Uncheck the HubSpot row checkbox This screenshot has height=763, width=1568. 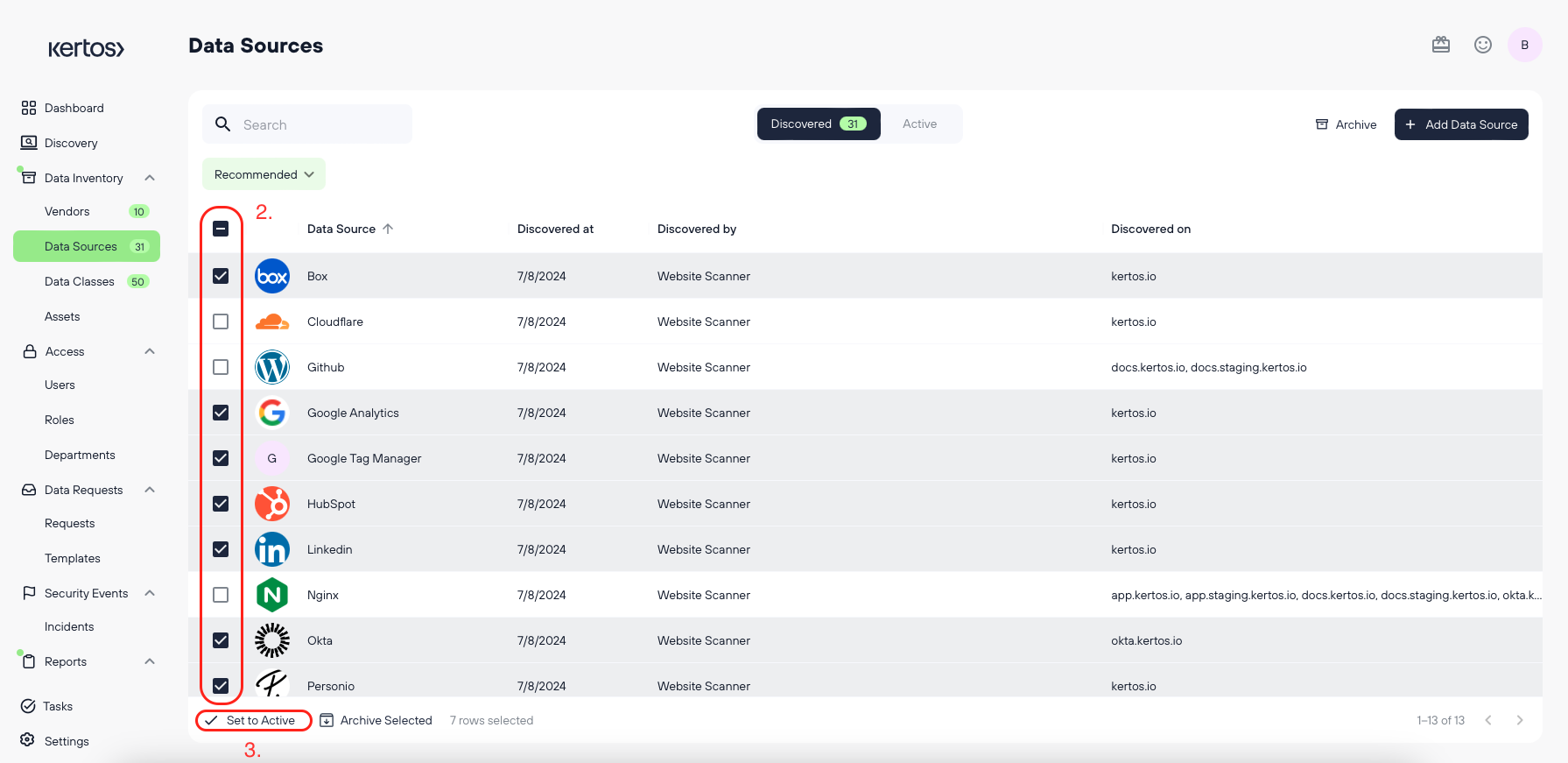tap(221, 504)
